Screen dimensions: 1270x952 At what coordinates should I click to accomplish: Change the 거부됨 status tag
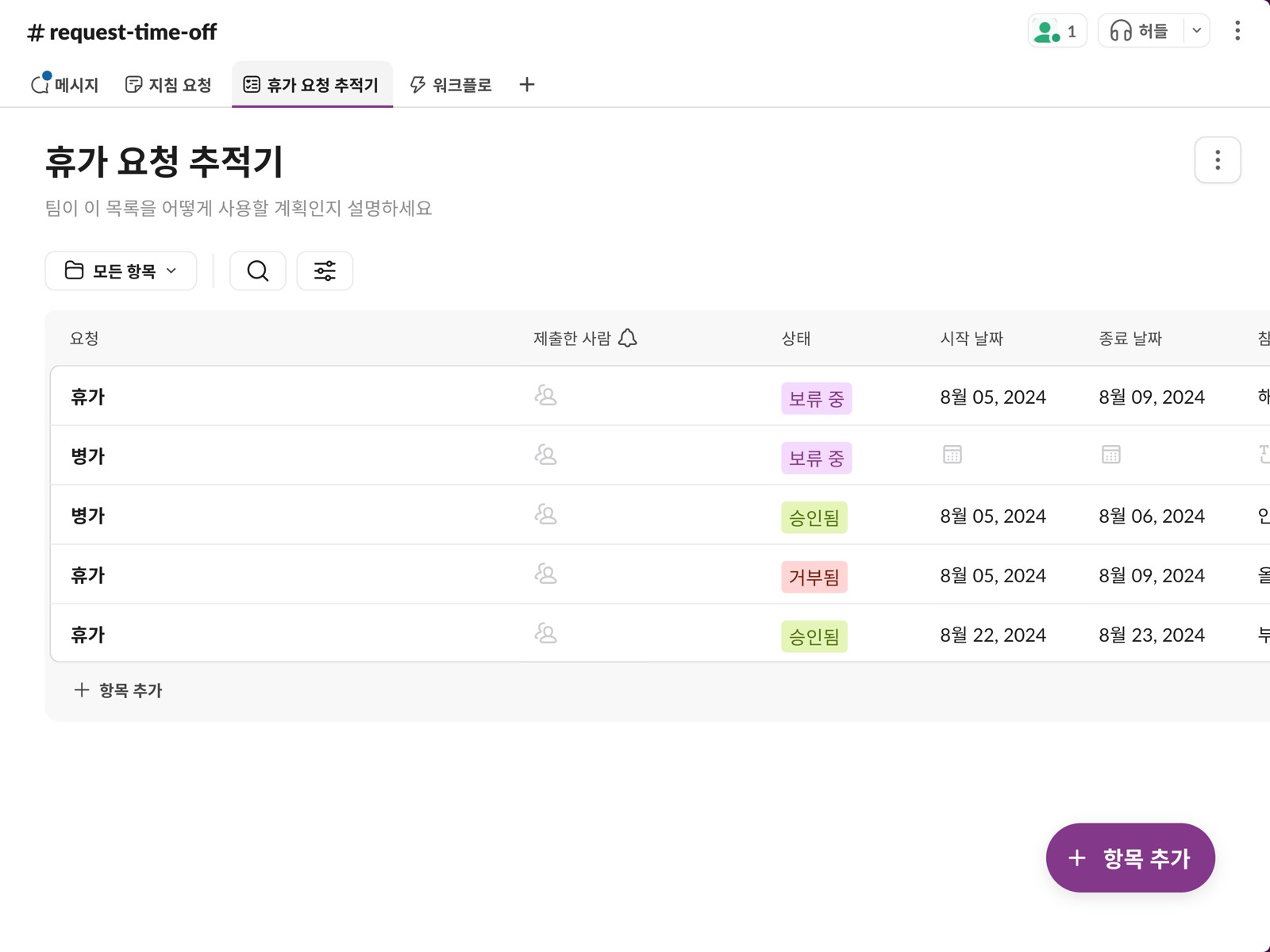coord(814,577)
